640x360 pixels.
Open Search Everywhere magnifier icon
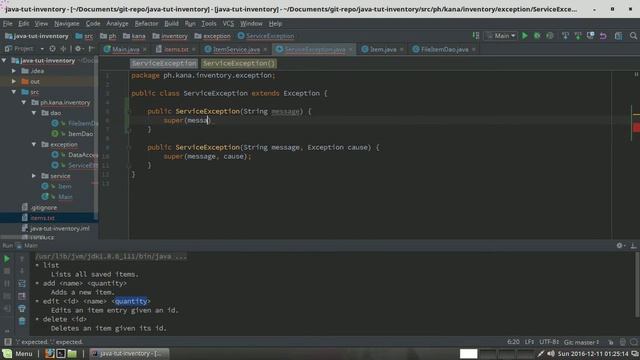tap(633, 36)
